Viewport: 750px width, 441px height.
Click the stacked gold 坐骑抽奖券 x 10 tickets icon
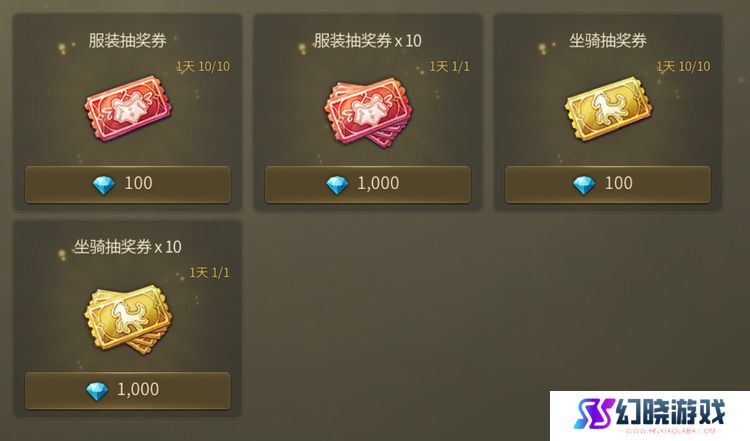pos(128,319)
